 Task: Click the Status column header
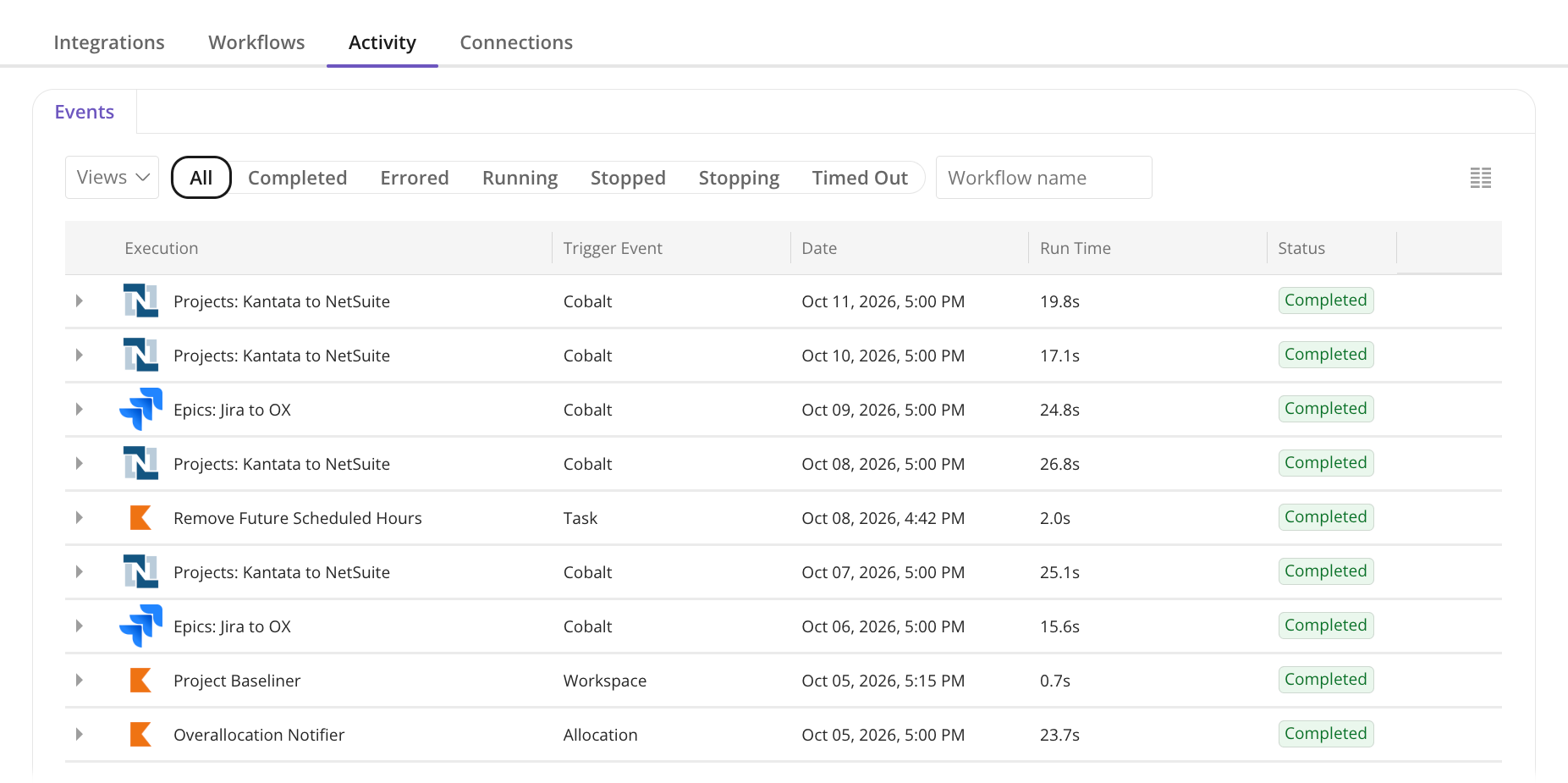tap(1301, 248)
